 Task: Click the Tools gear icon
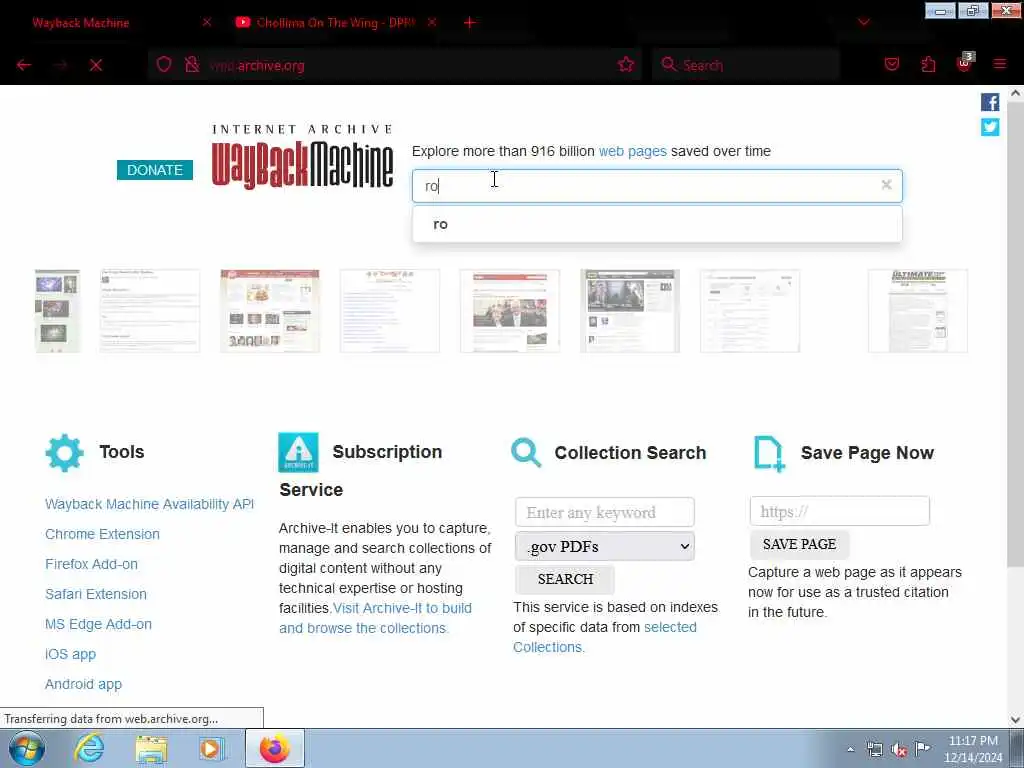pos(65,453)
